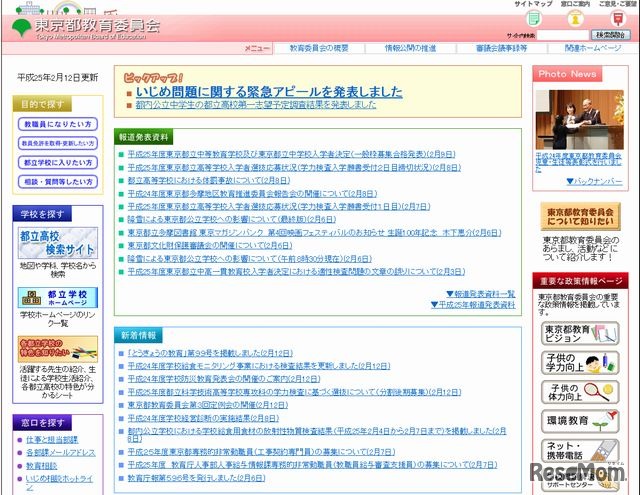This screenshot has height=495, width=640.
Task: Click the Tokyo Board of Education logo
Action: pyautogui.click(x=85, y=25)
